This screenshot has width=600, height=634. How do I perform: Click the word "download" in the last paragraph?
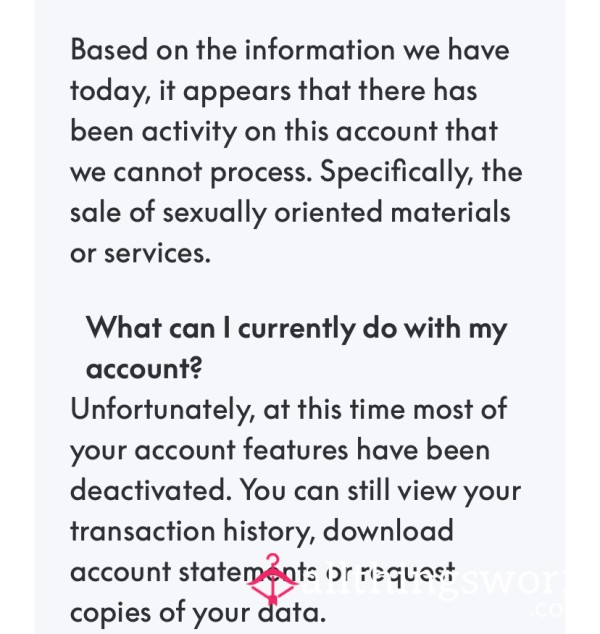pos(388,530)
